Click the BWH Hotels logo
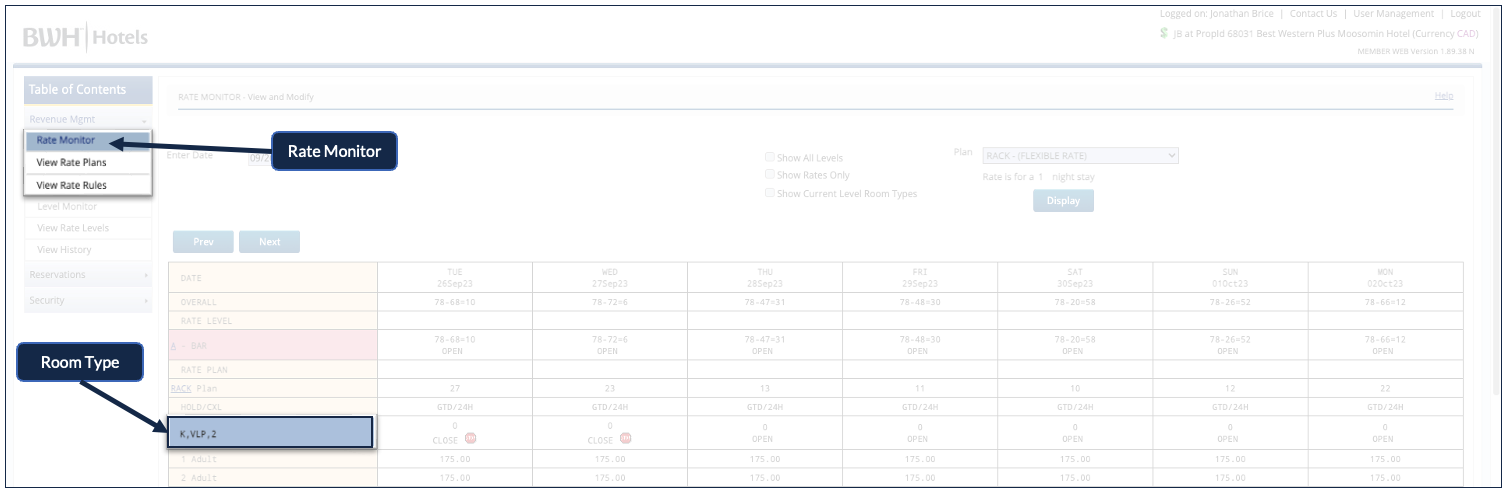The width and height of the screenshot is (1507, 493). coord(85,38)
